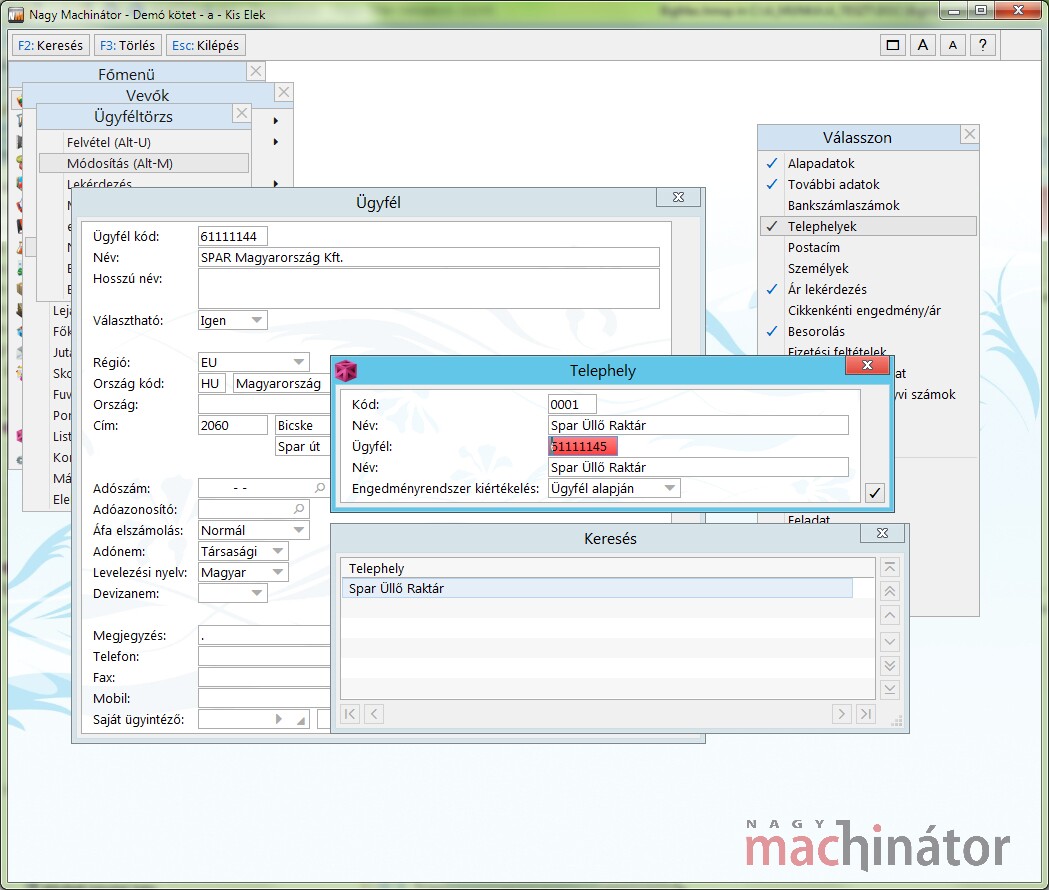Toggle Cikkenkénti engedmény/ár option
Screen dimensions: 1049x890
pos(868,310)
